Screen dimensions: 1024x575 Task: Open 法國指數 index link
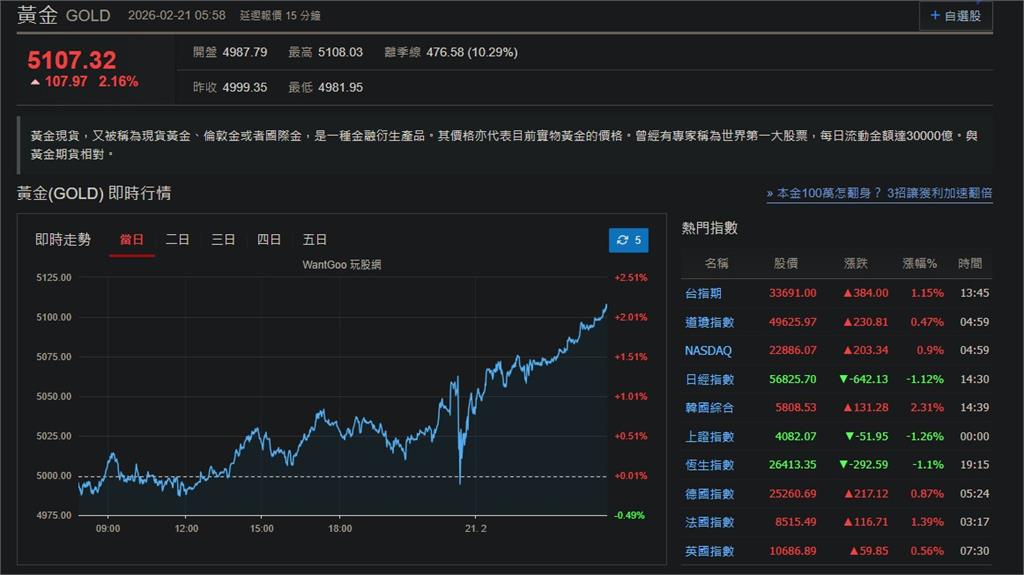[x=709, y=522]
